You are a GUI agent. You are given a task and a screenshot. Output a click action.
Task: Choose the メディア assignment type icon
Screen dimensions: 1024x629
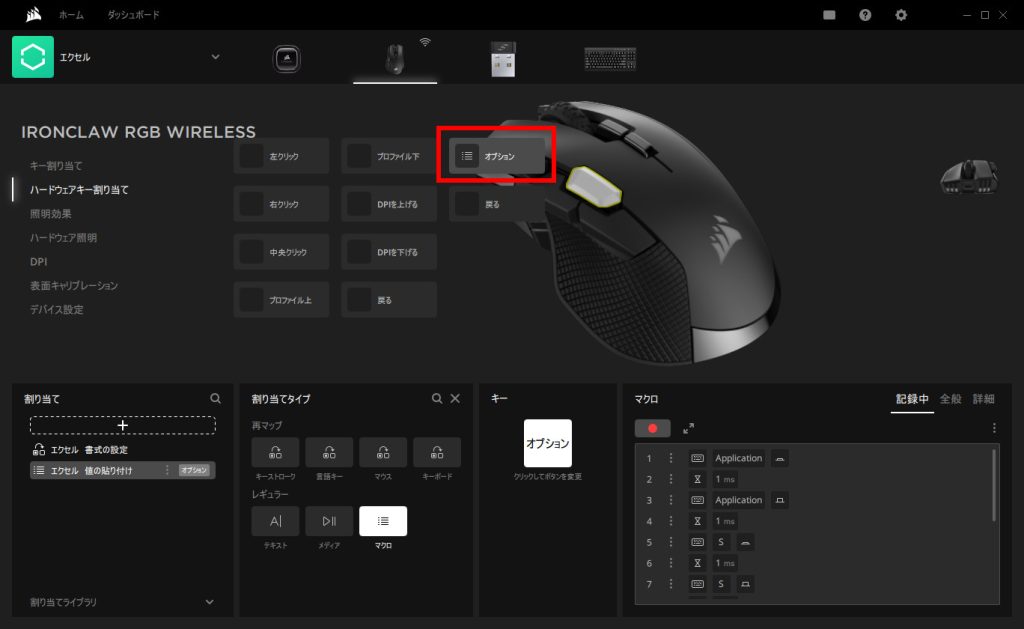(329, 521)
